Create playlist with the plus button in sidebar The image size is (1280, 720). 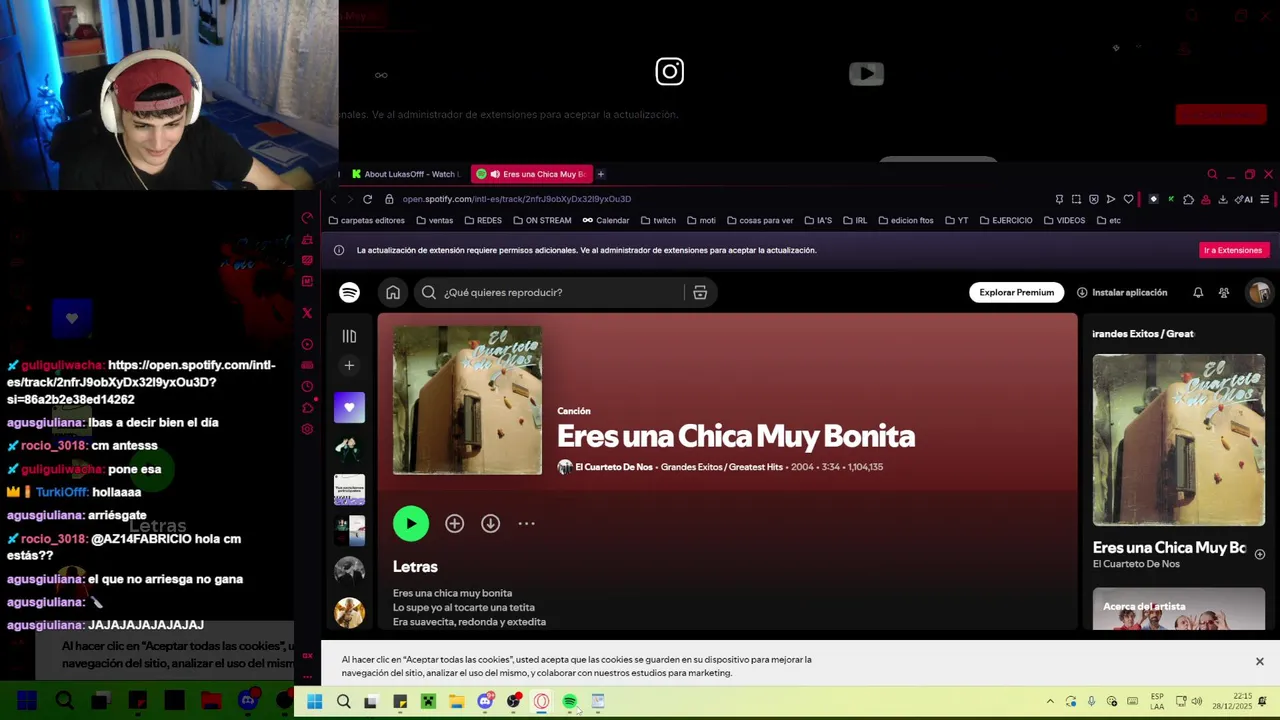pyautogui.click(x=349, y=365)
